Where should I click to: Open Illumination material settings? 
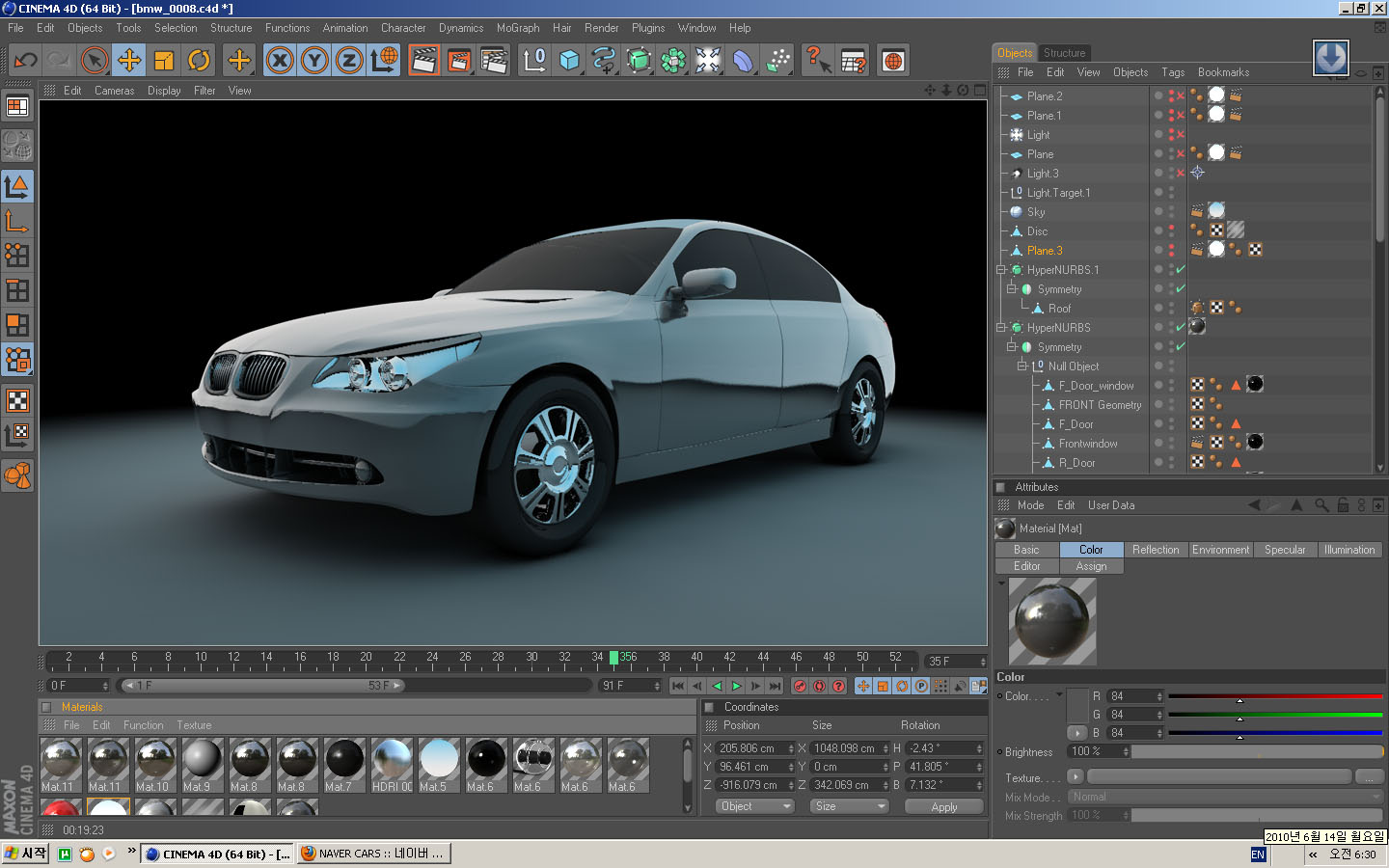(x=1349, y=550)
